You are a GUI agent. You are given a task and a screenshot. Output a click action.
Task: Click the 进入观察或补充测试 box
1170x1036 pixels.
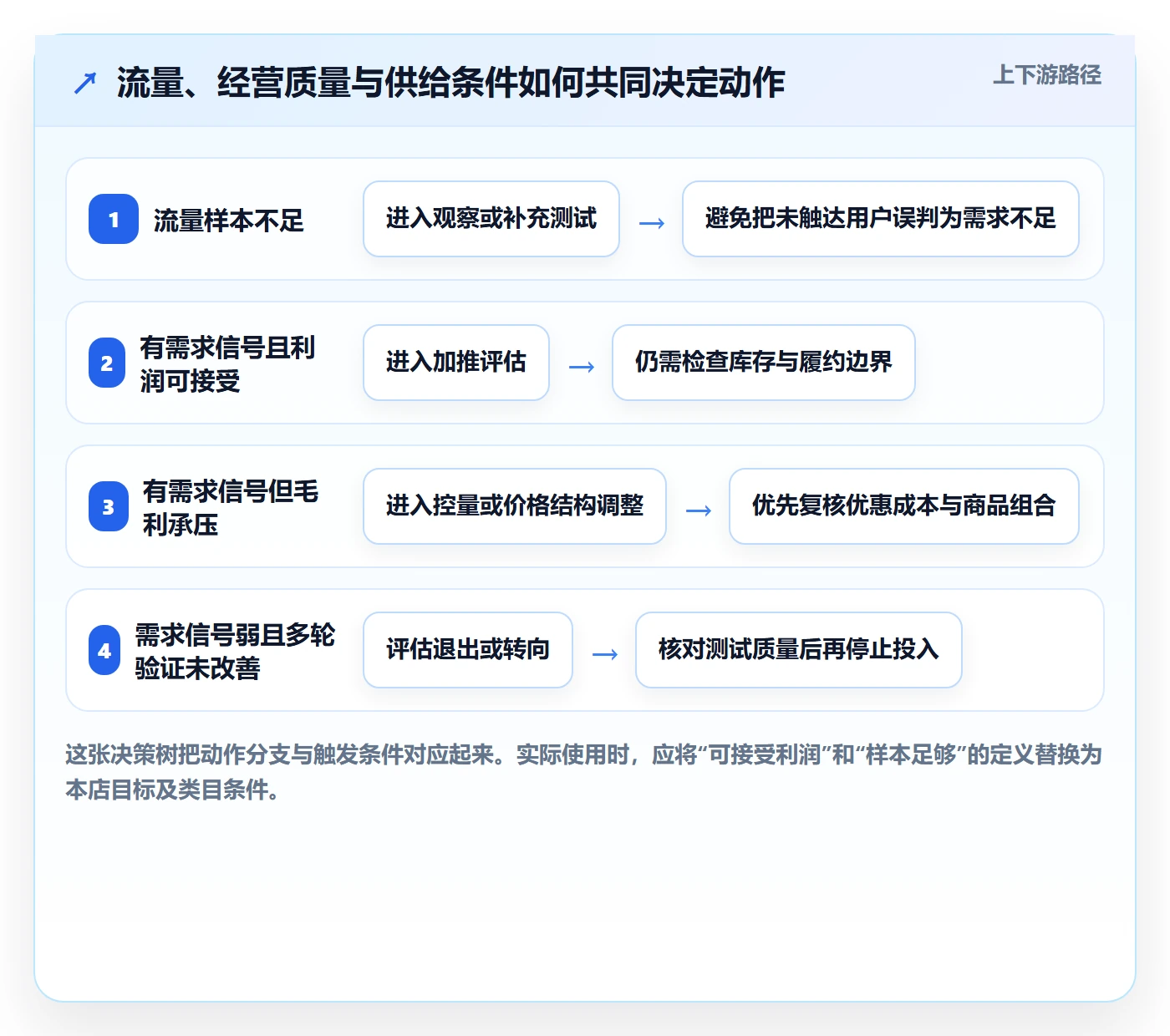point(491,219)
